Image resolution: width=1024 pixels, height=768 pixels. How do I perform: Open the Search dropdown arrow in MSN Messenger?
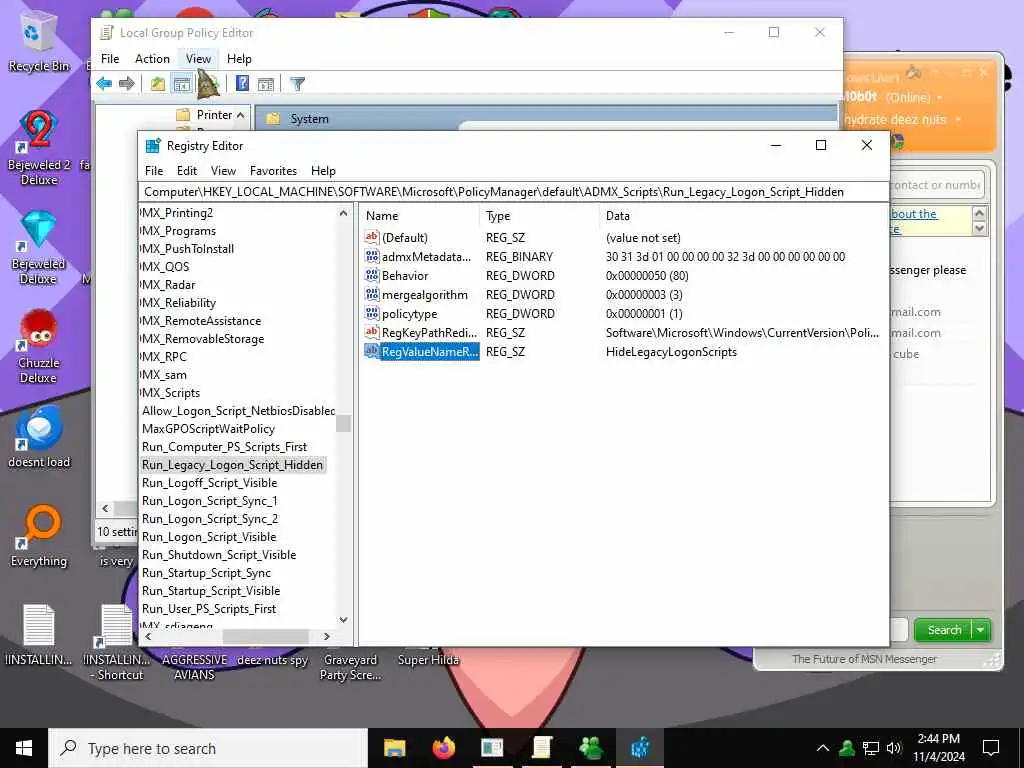981,630
